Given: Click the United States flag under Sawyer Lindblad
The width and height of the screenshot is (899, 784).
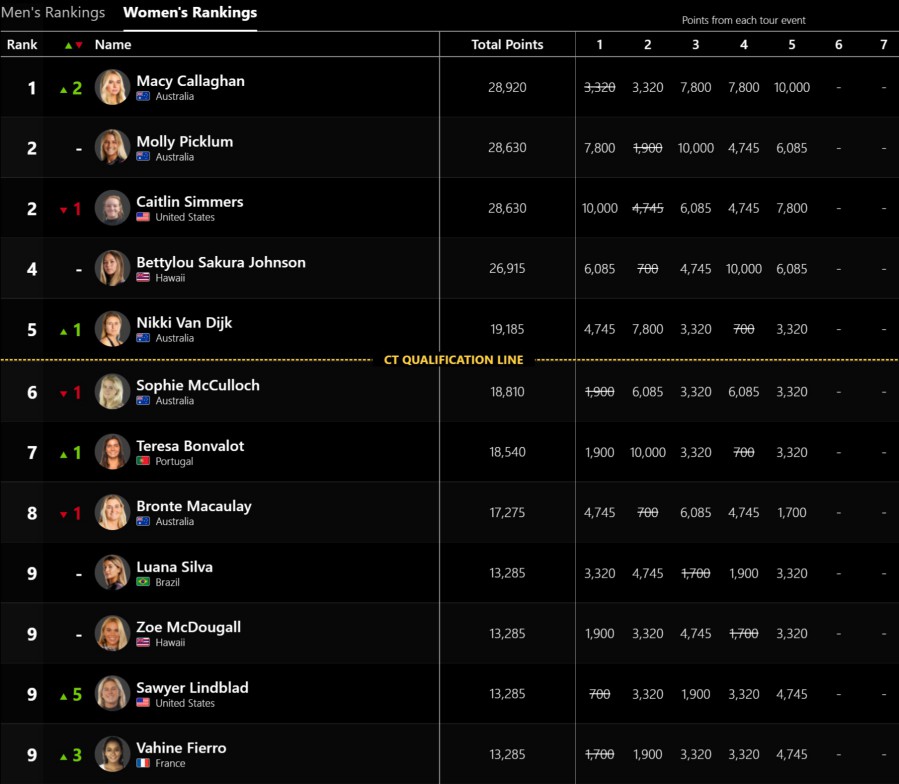Looking at the screenshot, I should pos(143,703).
